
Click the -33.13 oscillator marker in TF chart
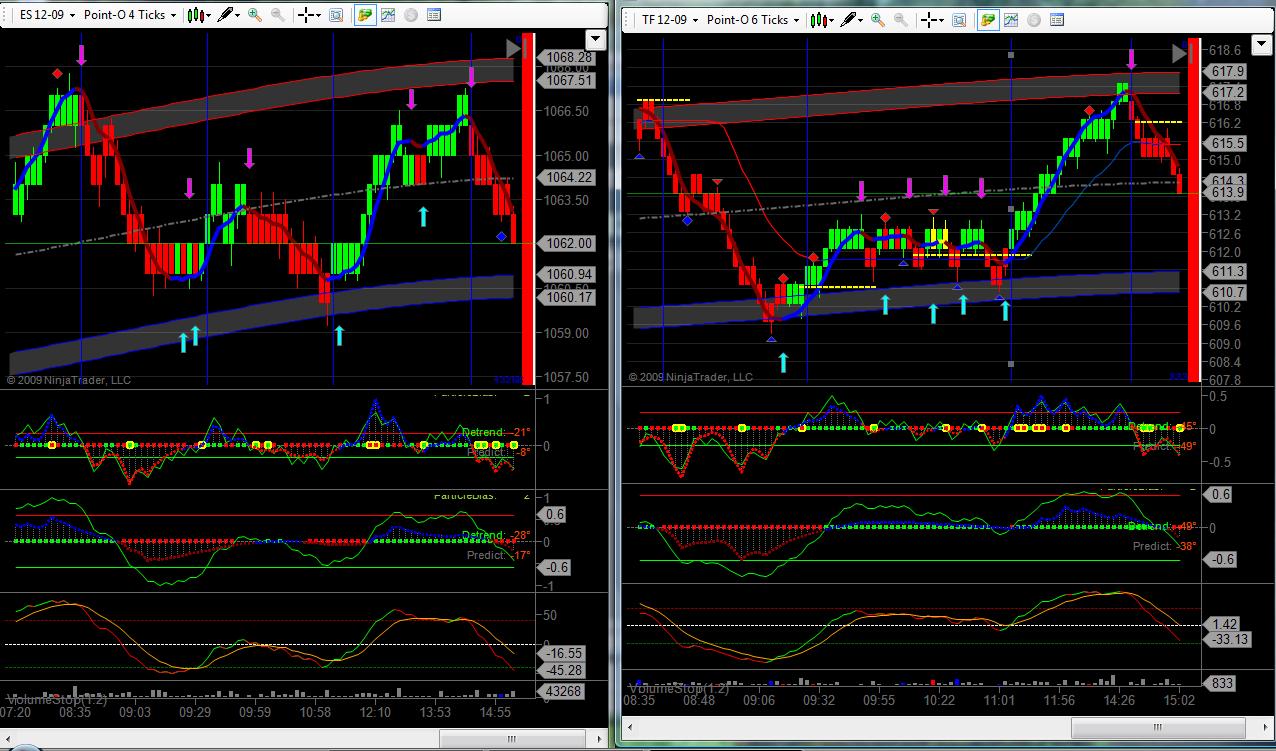pos(1229,640)
